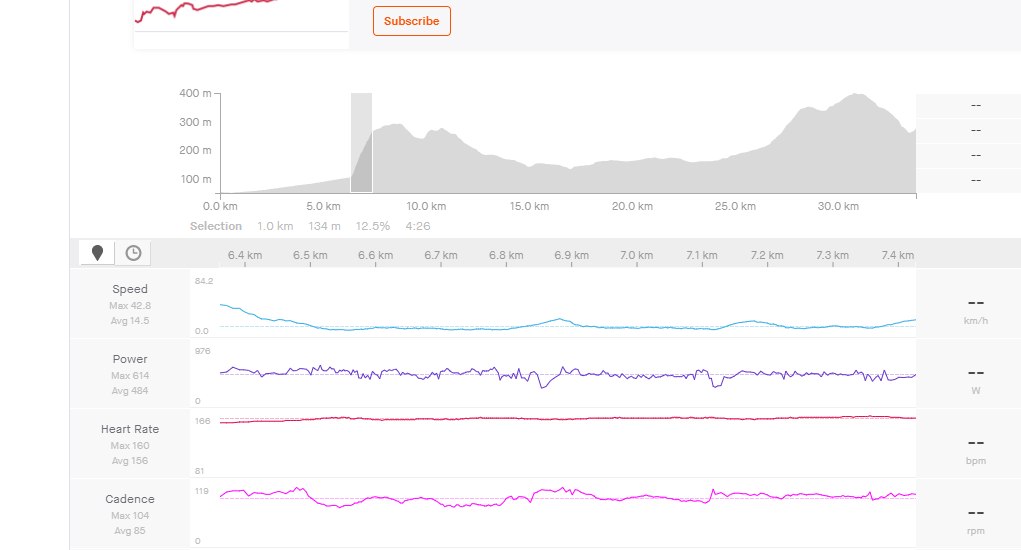This screenshot has height=550, width=1021.
Task: Click the Power chart label
Action: (x=130, y=359)
